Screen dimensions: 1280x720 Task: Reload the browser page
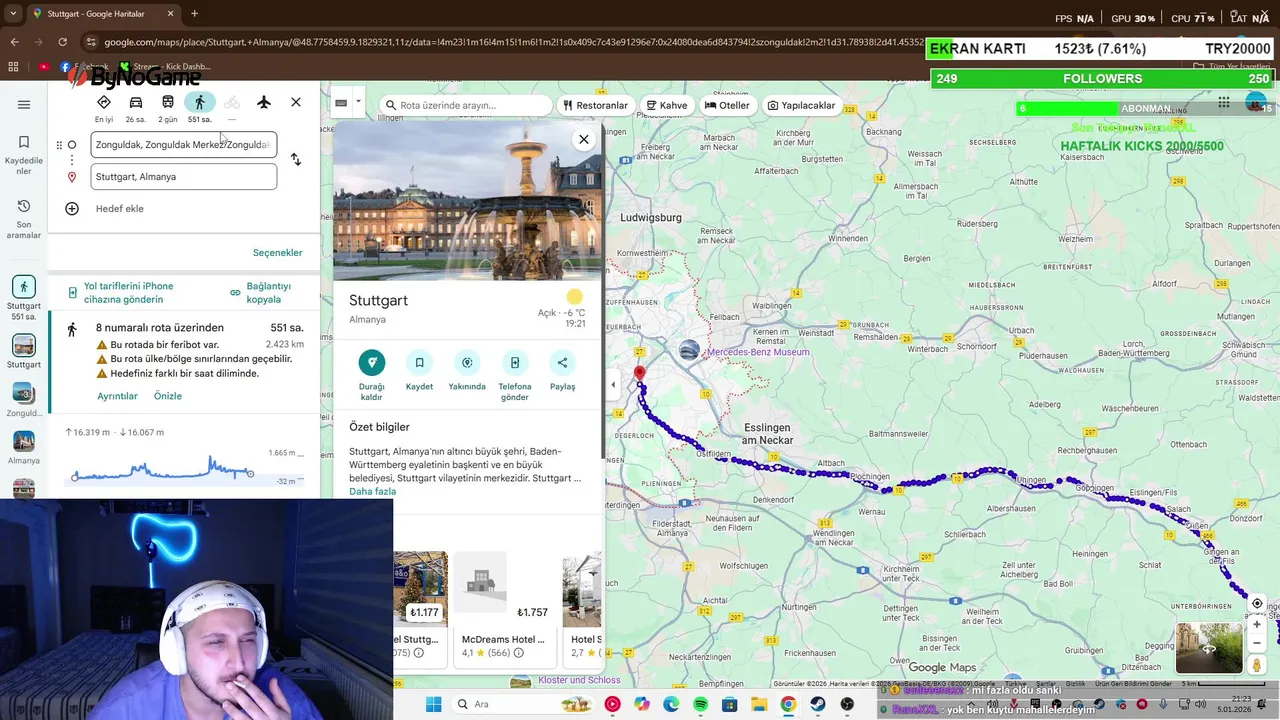[x=62, y=42]
